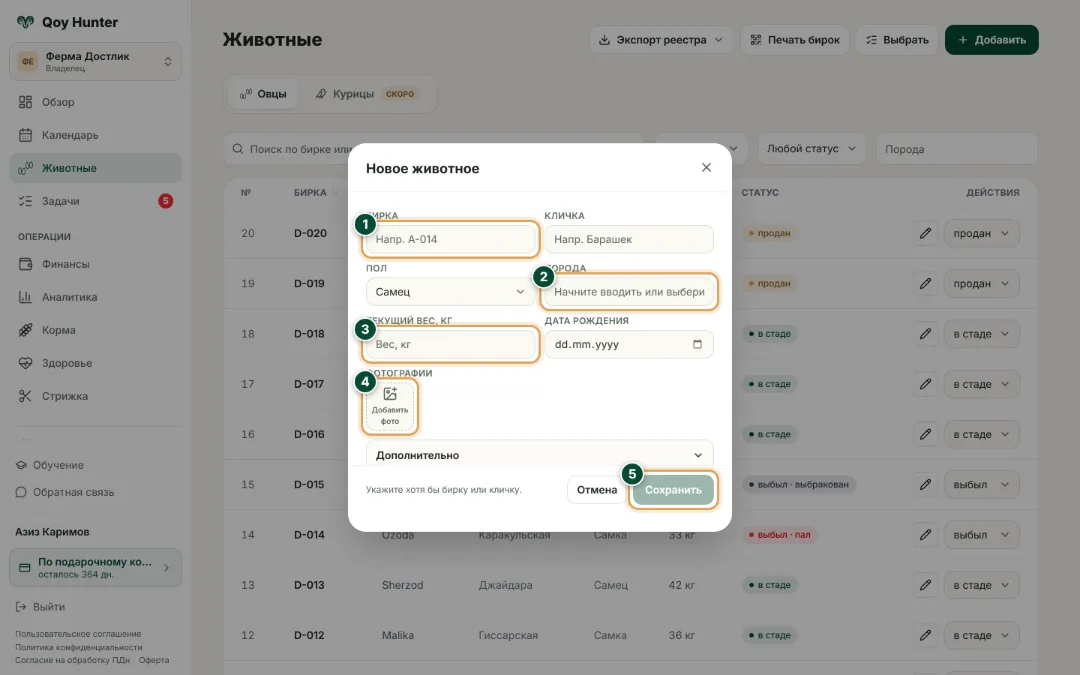Open the Пол dropdown showing Самец
The image size is (1080, 675).
pyautogui.click(x=450, y=291)
